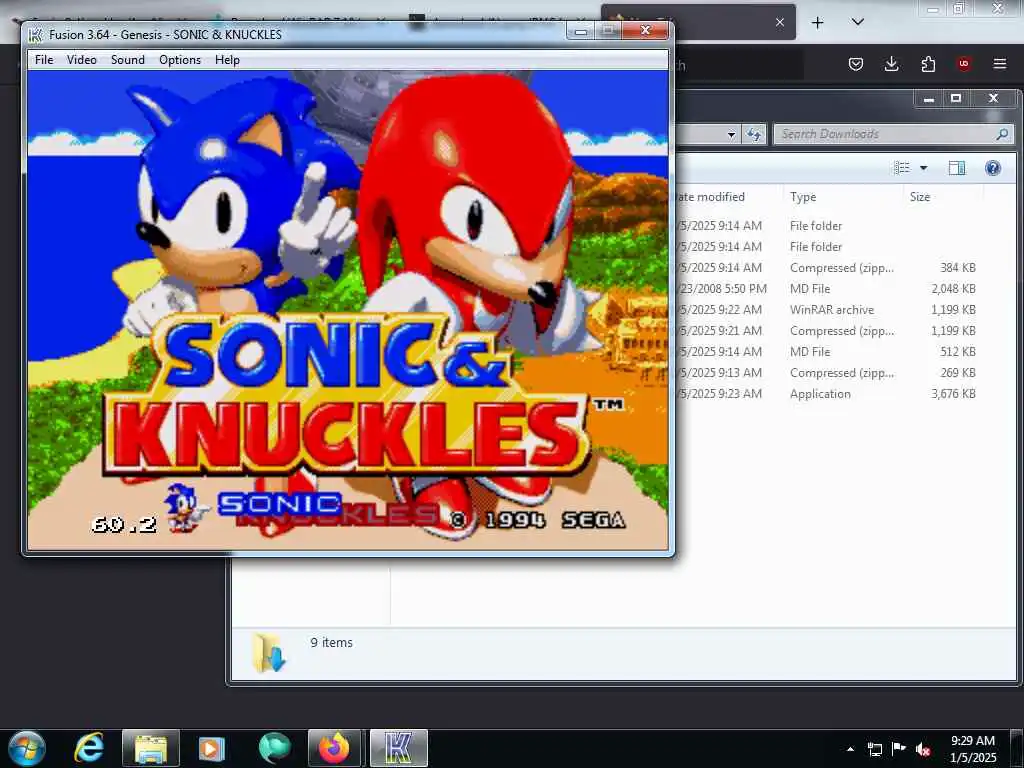Open the taskbar clock showing 9:29 AM

click(x=972, y=749)
